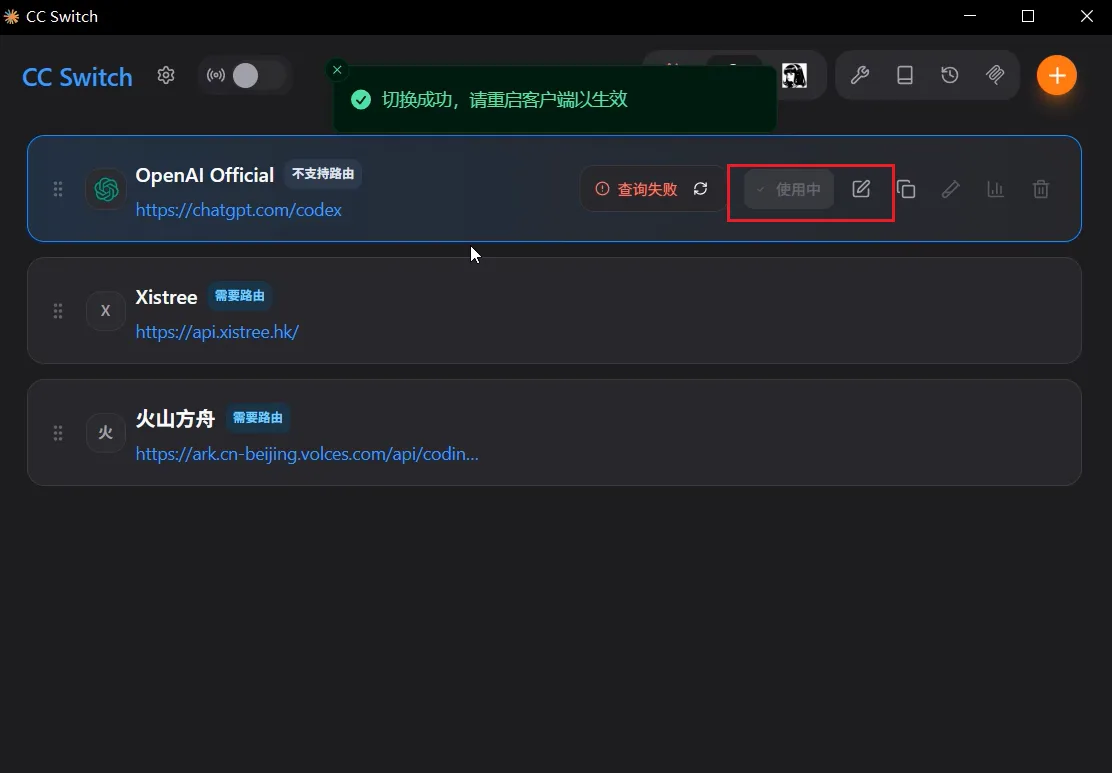Viewport: 1112px width, 773px height.
Task: Click the OpenAI Official logo icon
Action: coord(106,189)
